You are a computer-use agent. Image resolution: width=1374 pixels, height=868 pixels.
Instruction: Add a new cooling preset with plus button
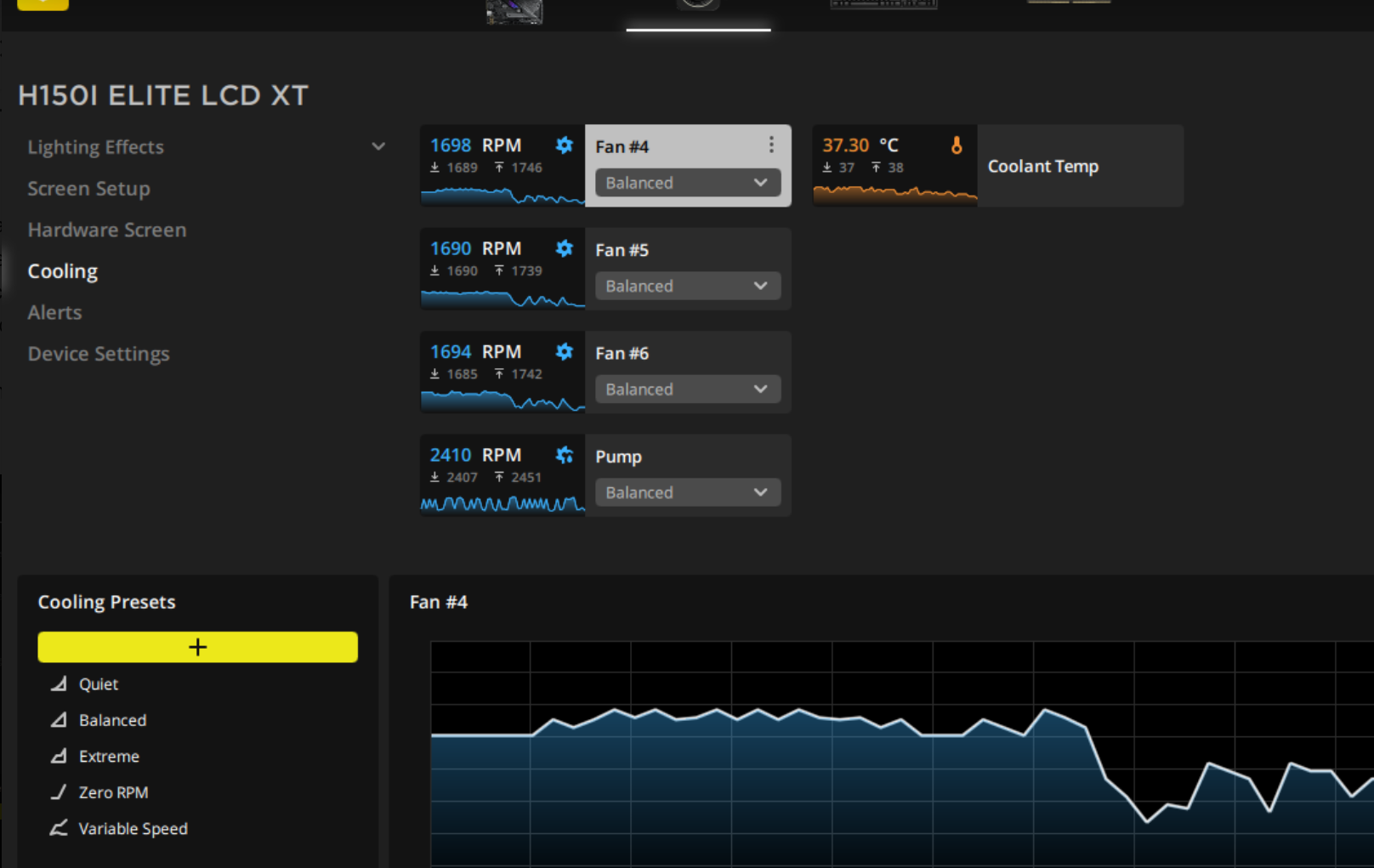pyautogui.click(x=197, y=647)
